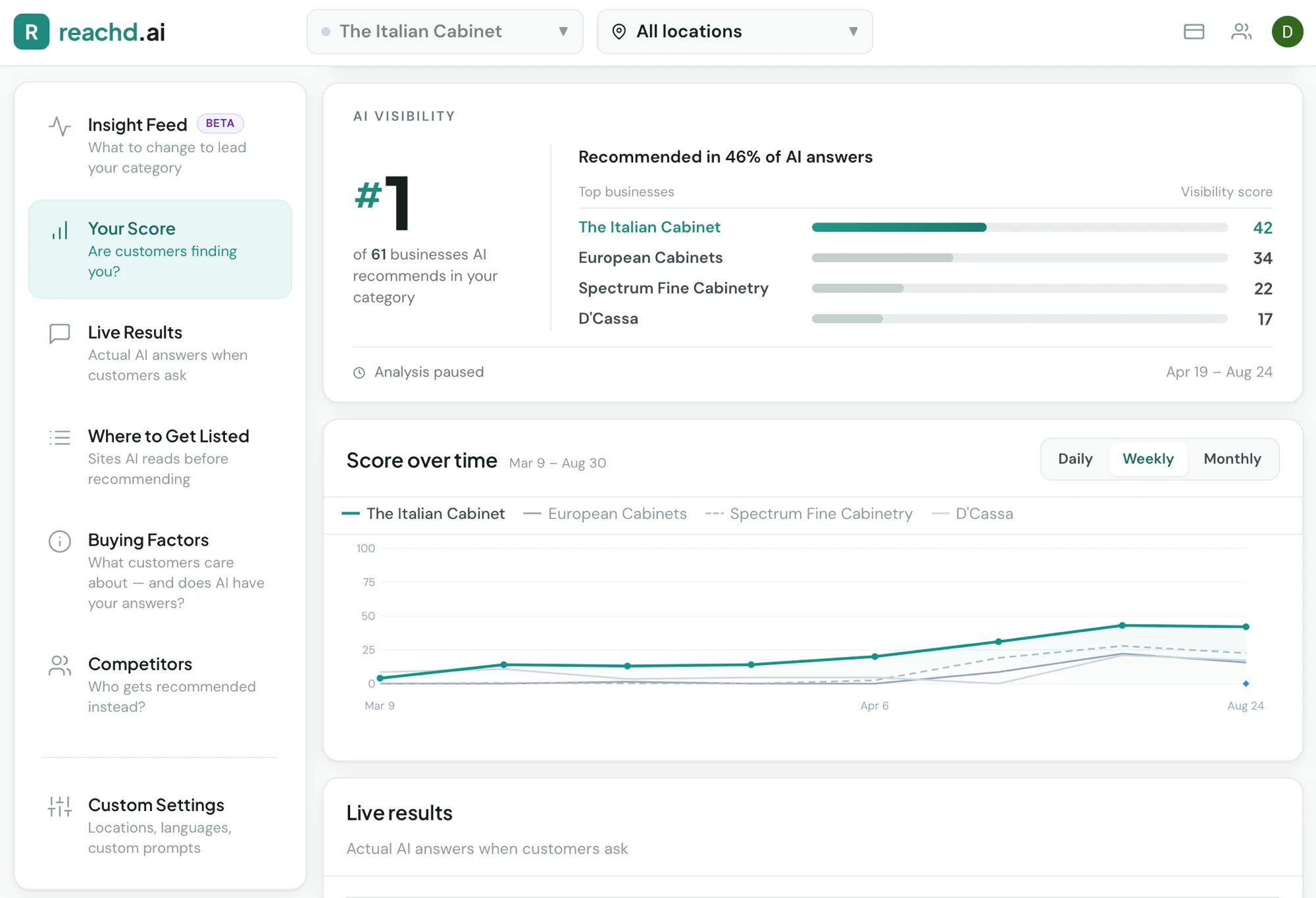Click the Custom Settings sliders icon
1316x898 pixels.
(60, 806)
